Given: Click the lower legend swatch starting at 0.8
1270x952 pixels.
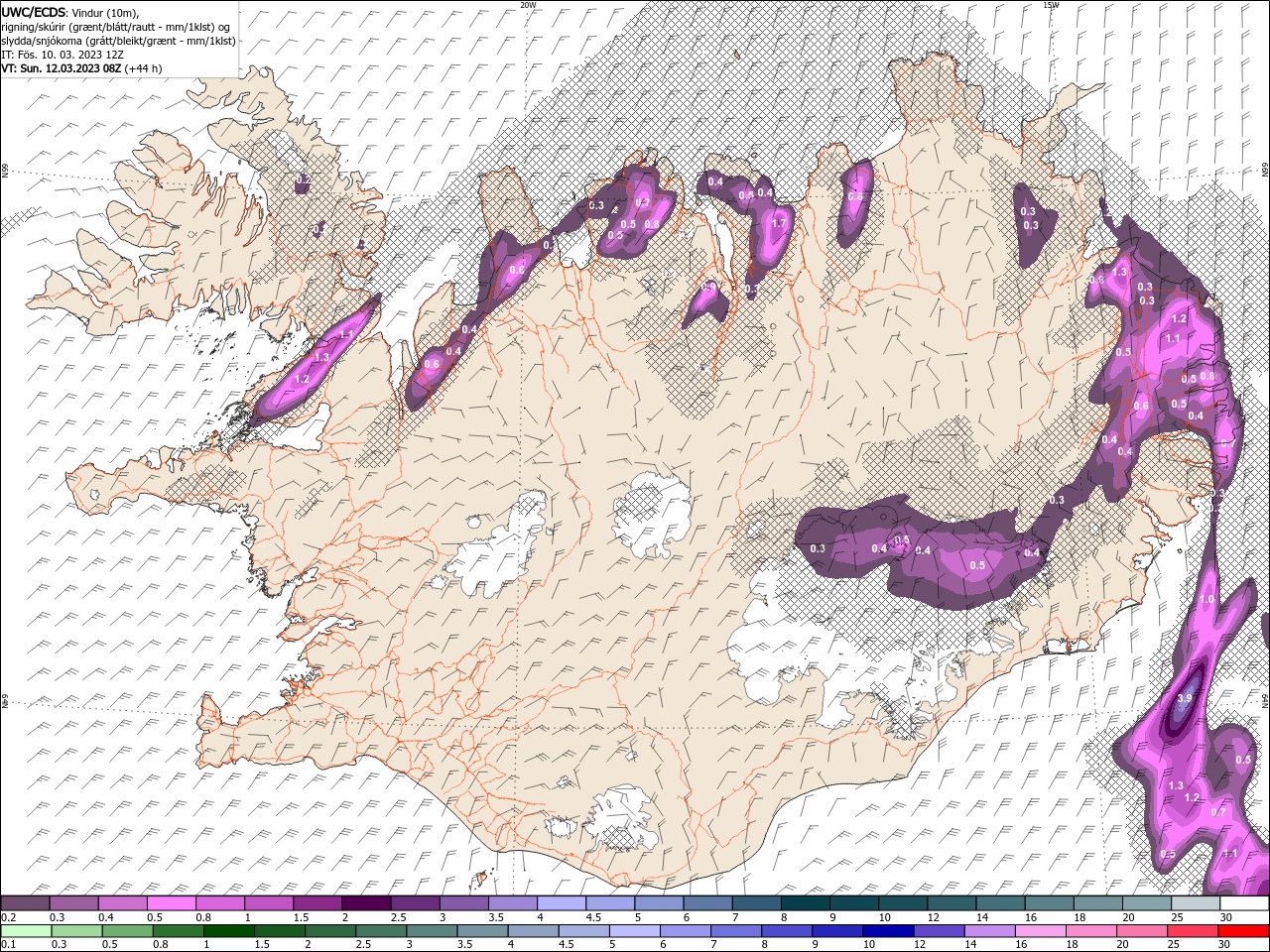Looking at the screenshot, I should click(178, 931).
